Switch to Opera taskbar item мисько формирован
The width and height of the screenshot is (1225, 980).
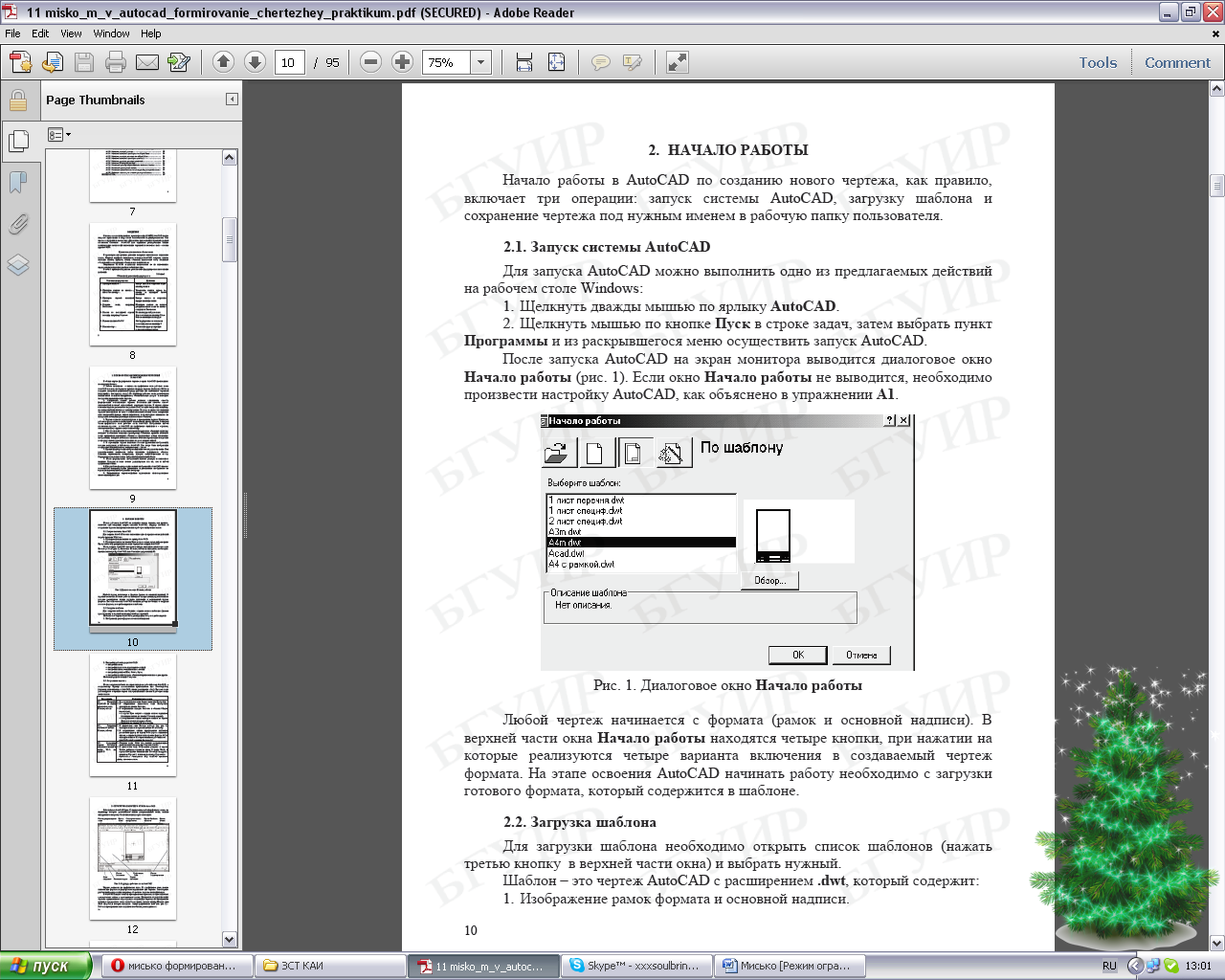[x=178, y=966]
